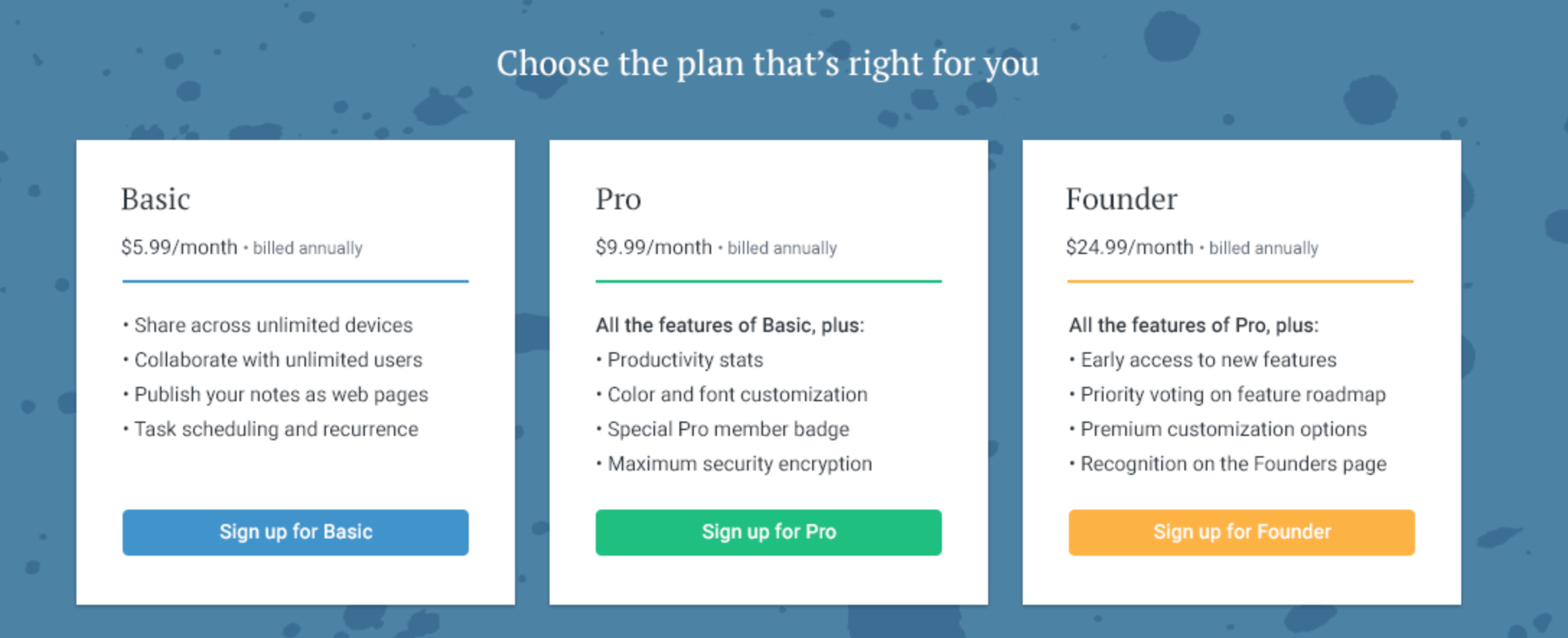Screen dimensions: 1568x638
Task: Click 'Publish your notes as web pages'
Action: (x=281, y=395)
